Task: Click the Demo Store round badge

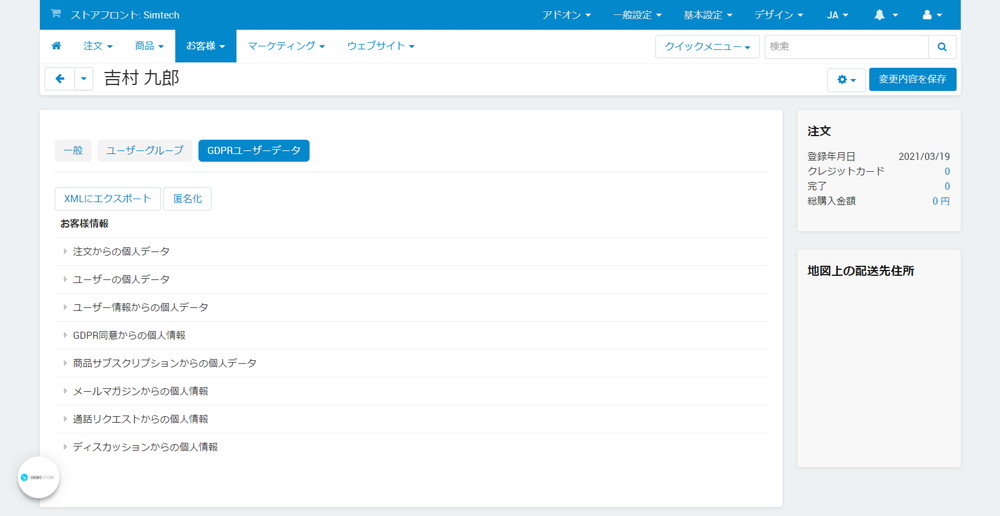Action: pos(38,477)
